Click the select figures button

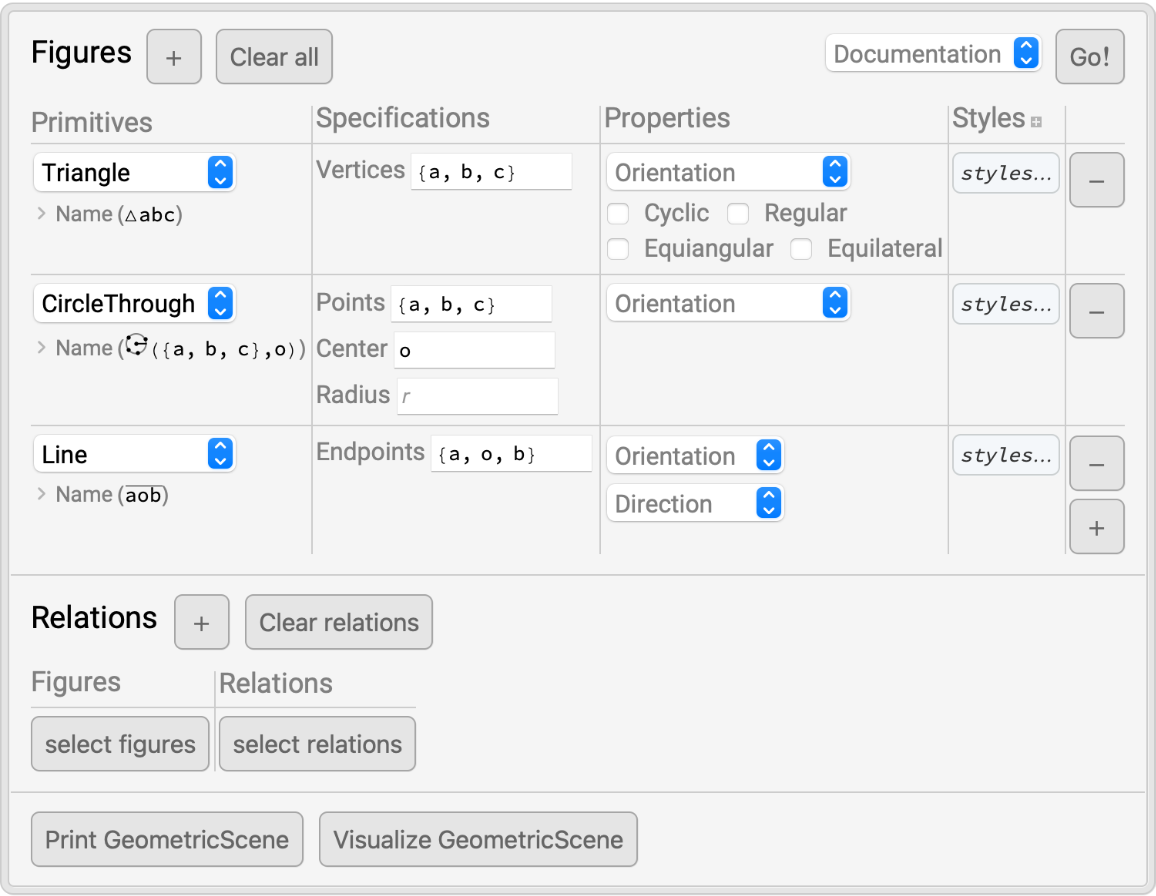(x=120, y=744)
